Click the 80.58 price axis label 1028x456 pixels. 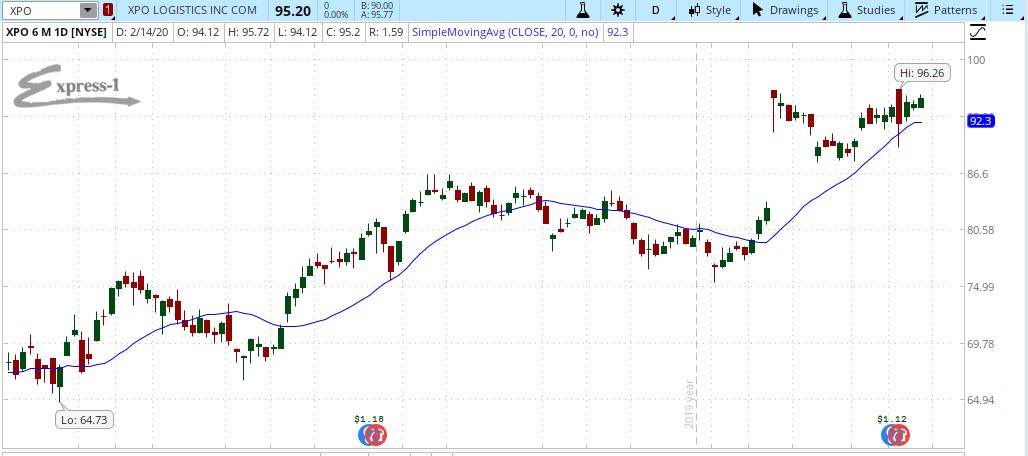982,230
